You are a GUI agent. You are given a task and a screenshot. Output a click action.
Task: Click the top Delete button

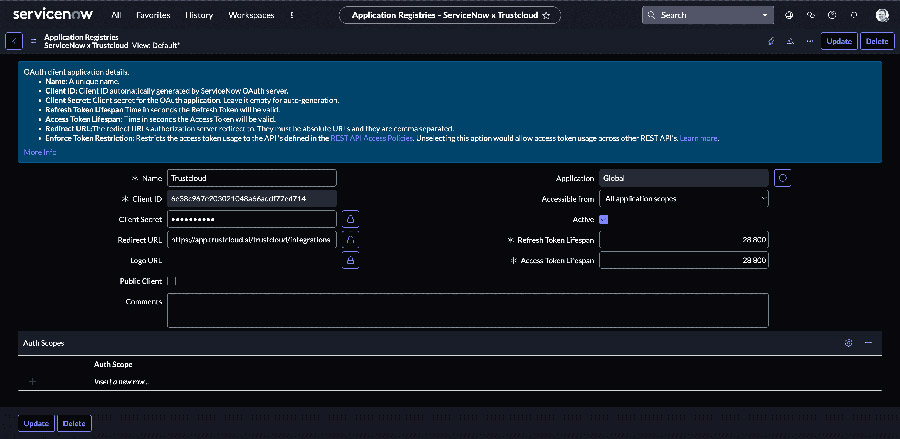click(x=877, y=41)
